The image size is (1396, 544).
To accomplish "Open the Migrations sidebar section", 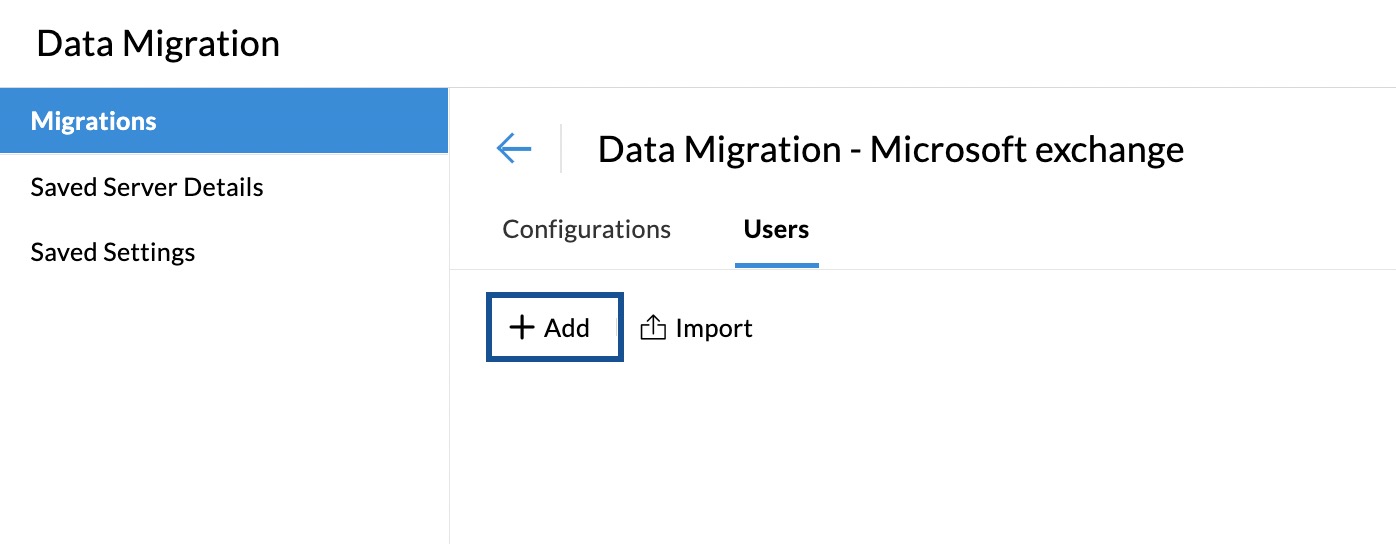I will [94, 121].
